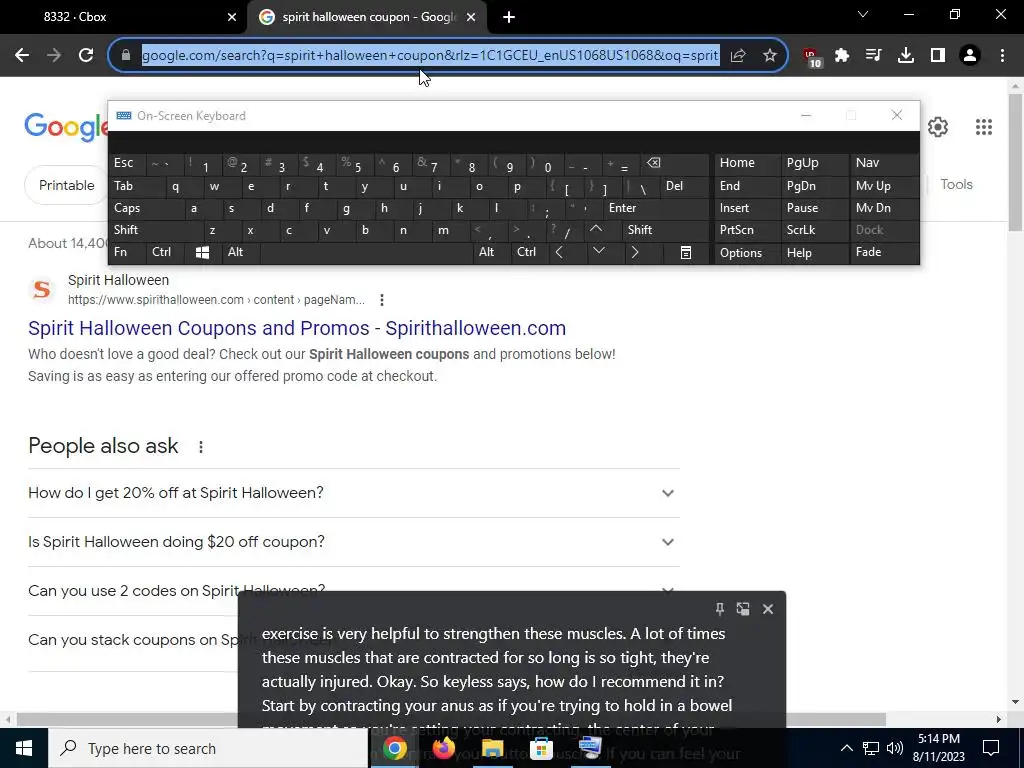This screenshot has height=768, width=1024.
Task: Open the notification center icon
Action: pos(991,748)
